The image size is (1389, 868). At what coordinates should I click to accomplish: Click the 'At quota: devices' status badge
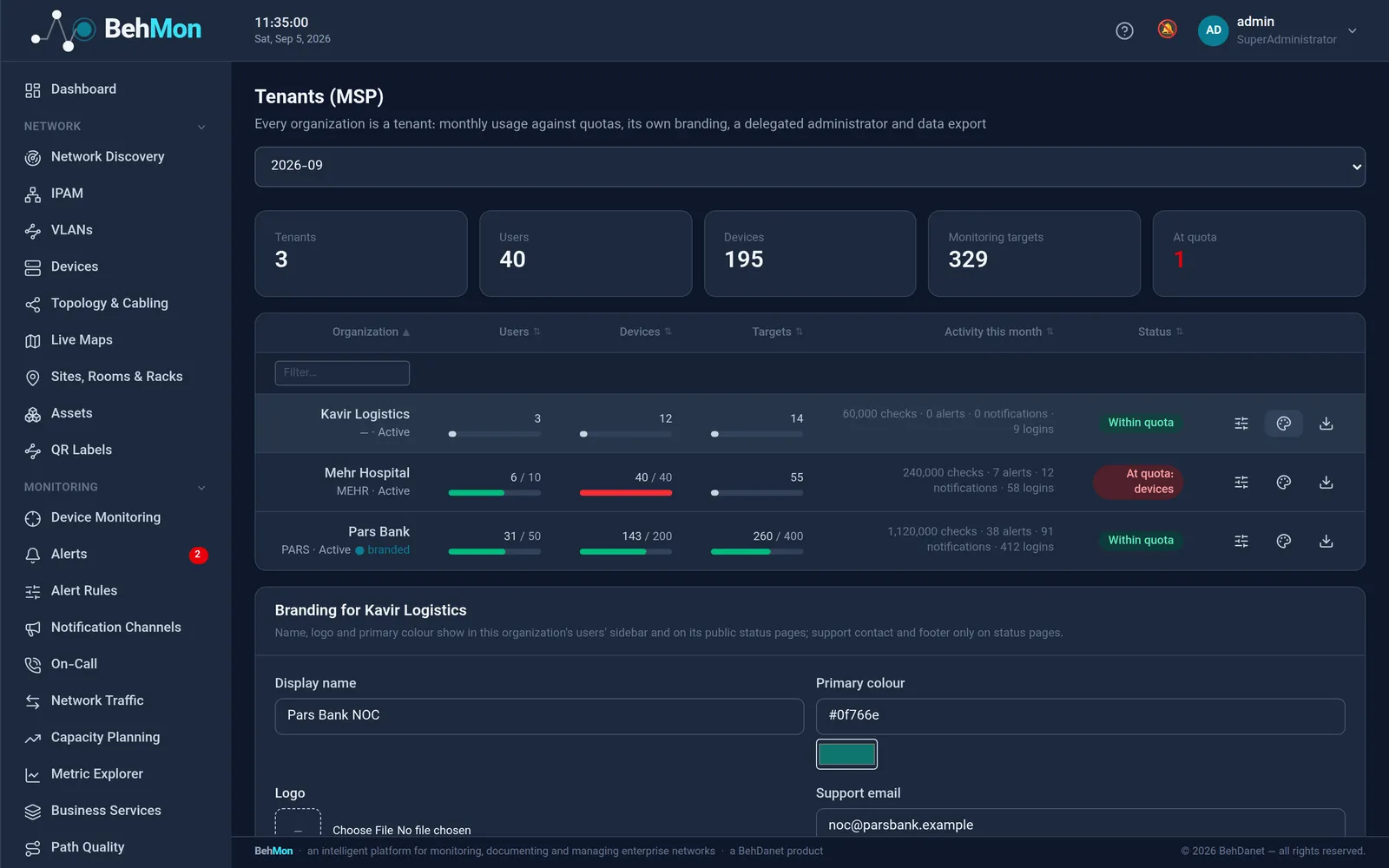click(1138, 482)
